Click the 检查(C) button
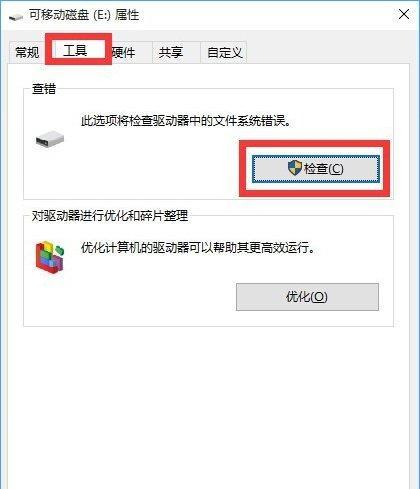Viewport: 420px width, 489px height. (x=315, y=169)
